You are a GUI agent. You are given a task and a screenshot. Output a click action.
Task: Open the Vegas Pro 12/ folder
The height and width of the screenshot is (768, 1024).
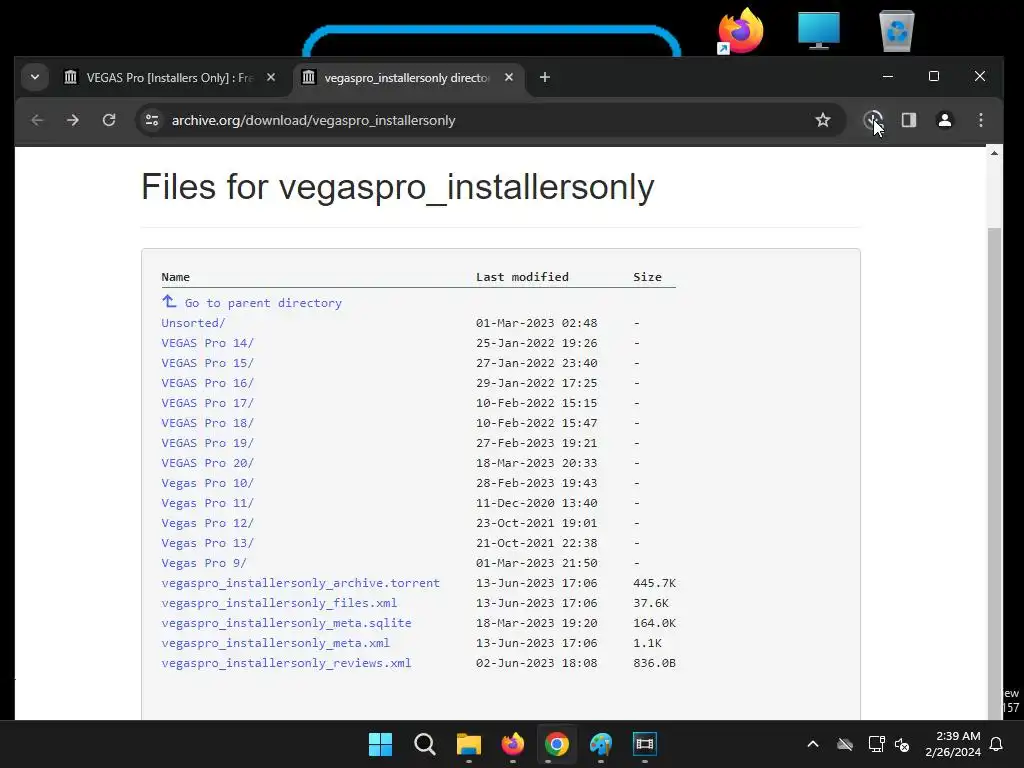pos(208,523)
